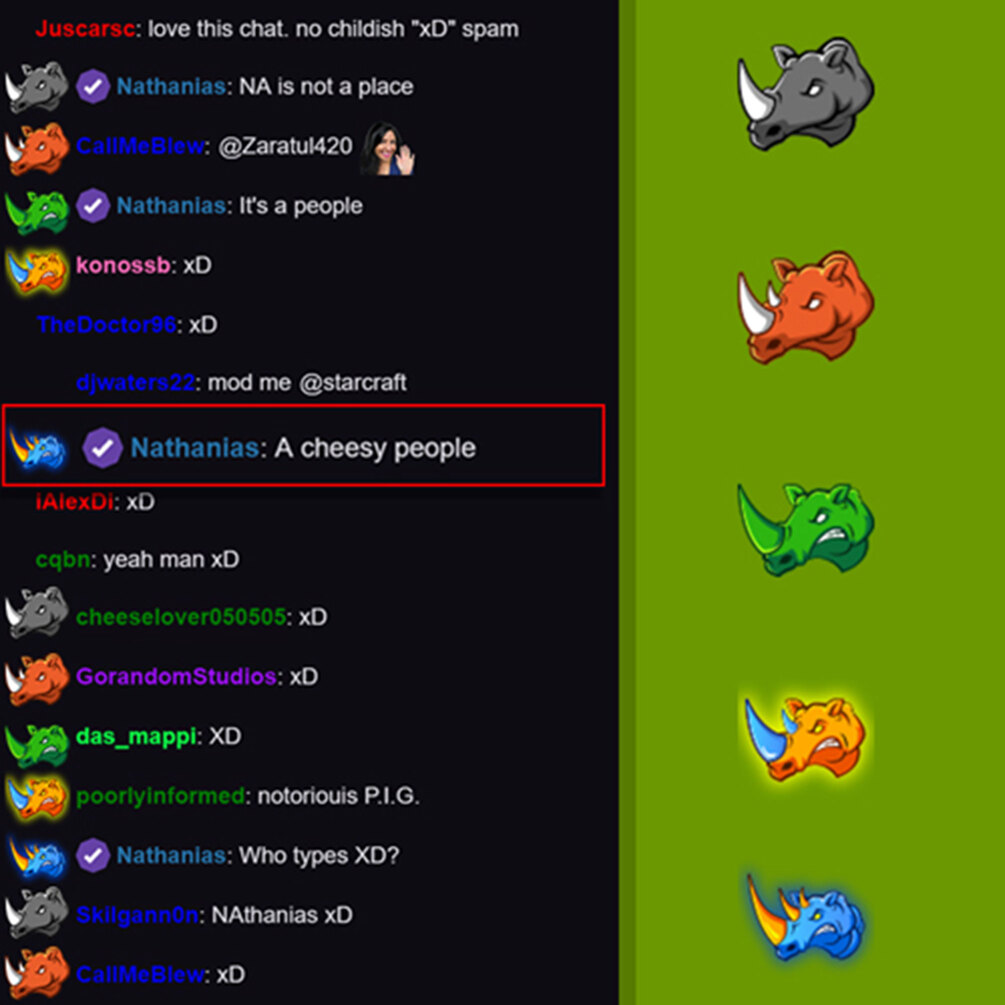The width and height of the screenshot is (1005, 1005).
Task: Select the large green rhino badge
Action: [x=806, y=528]
